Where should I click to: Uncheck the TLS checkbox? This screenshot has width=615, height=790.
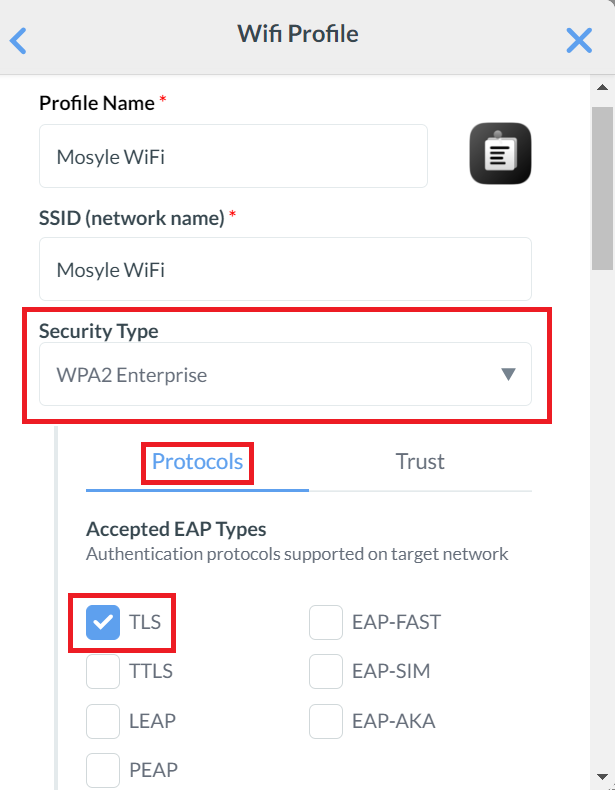tap(103, 622)
